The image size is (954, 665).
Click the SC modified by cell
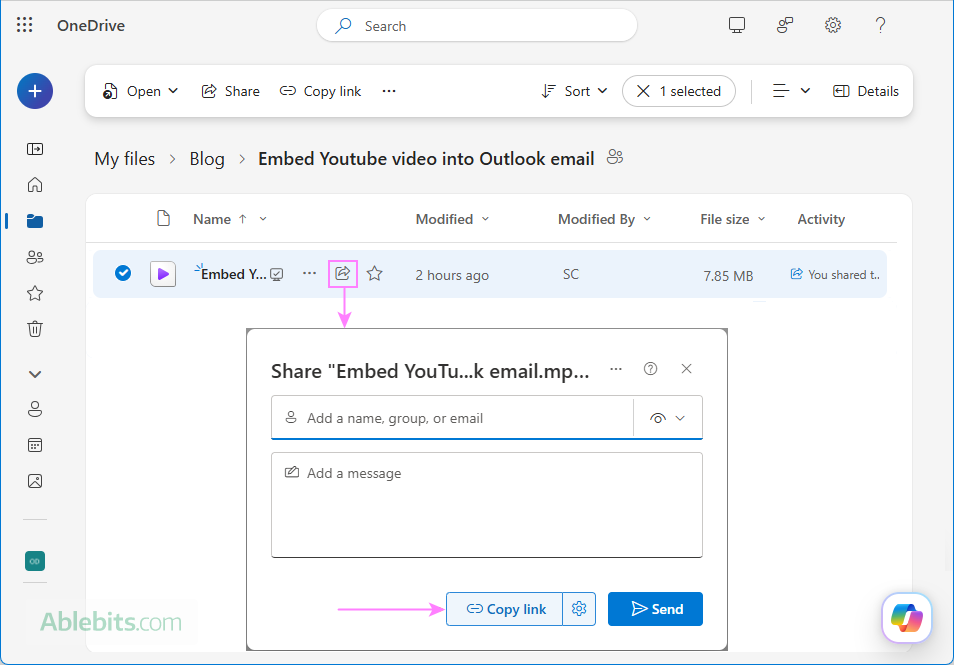[x=571, y=274]
